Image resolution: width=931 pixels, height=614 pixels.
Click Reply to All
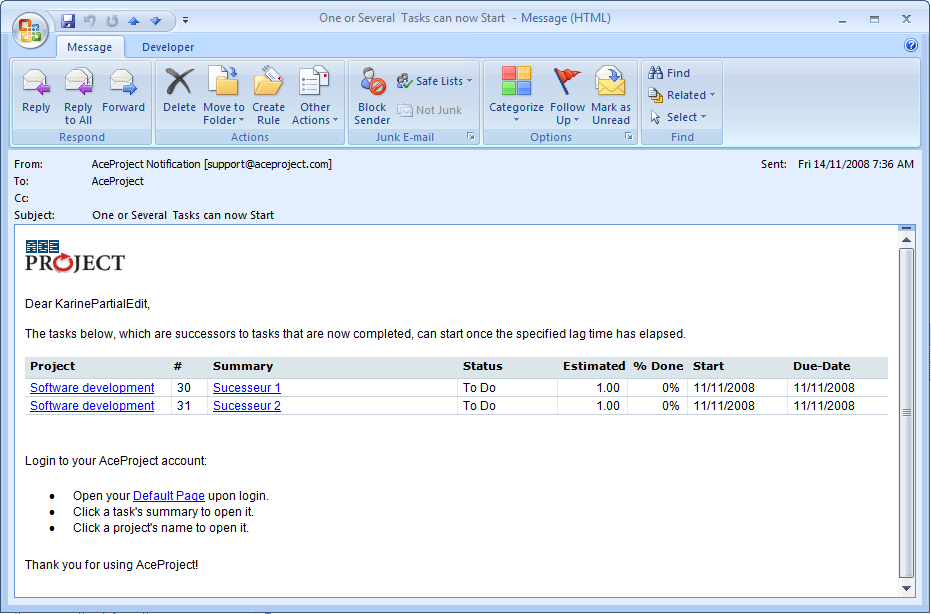tap(78, 96)
